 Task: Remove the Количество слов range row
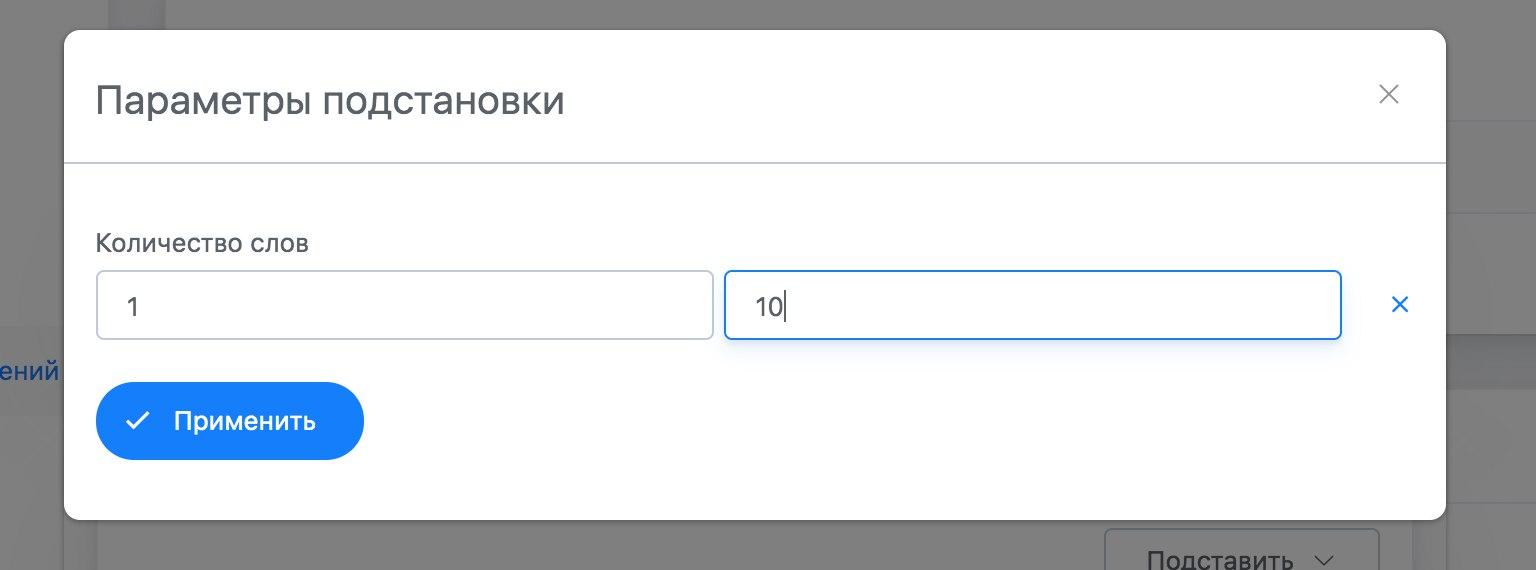(x=1400, y=305)
